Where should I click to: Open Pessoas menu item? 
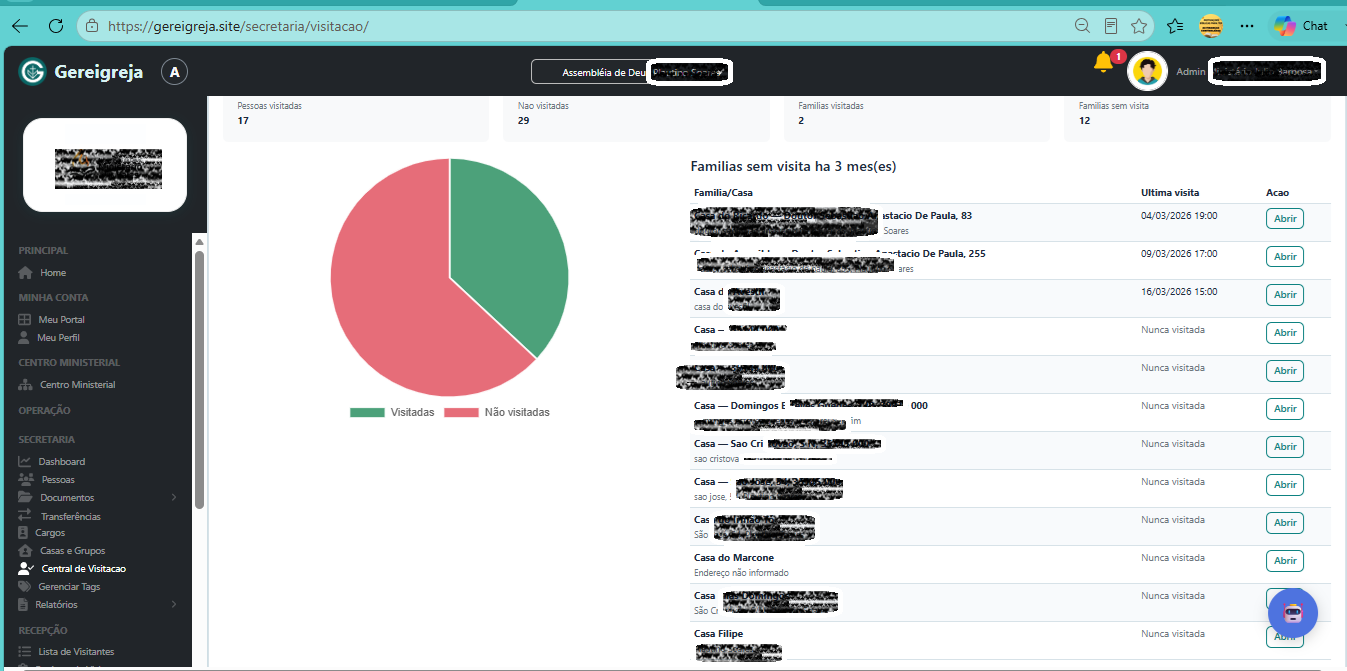(x=58, y=479)
